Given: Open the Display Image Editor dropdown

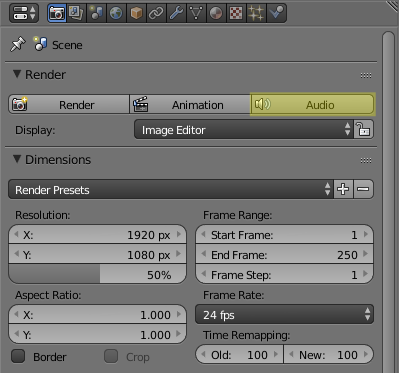Looking at the screenshot, I should 244,130.
